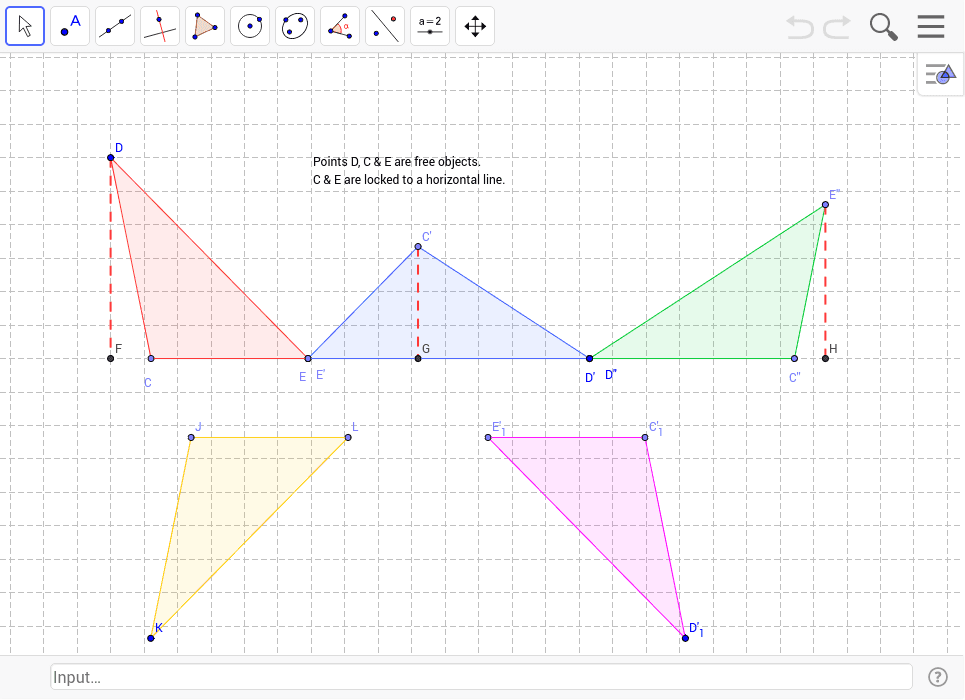
Task: Select Move Graphics View tool
Action: [x=474, y=26]
